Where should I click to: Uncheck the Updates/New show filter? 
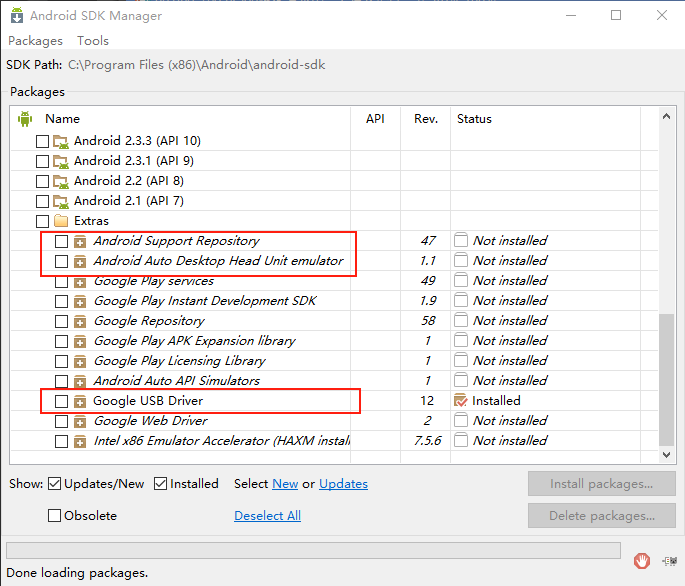pos(54,484)
